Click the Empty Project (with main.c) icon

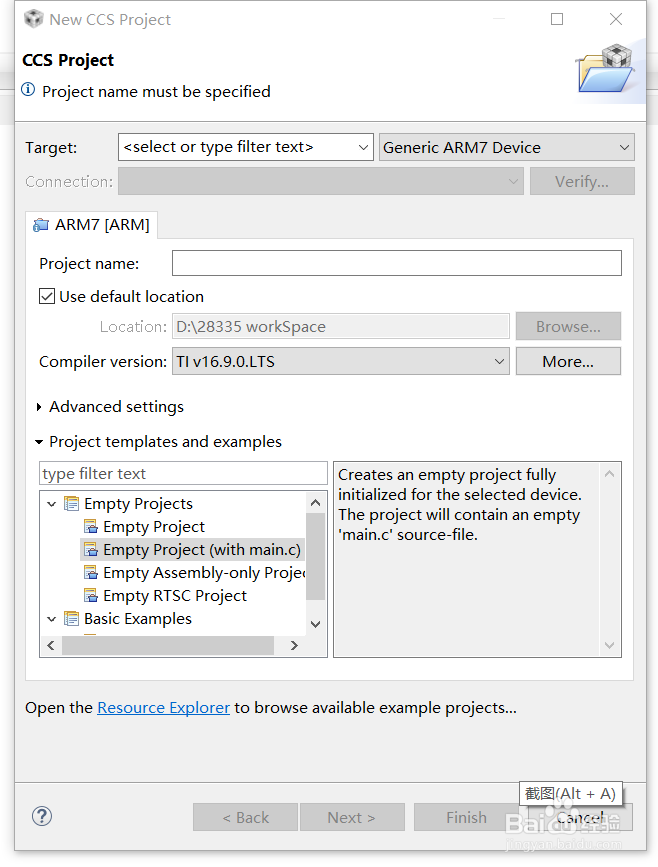click(91, 550)
